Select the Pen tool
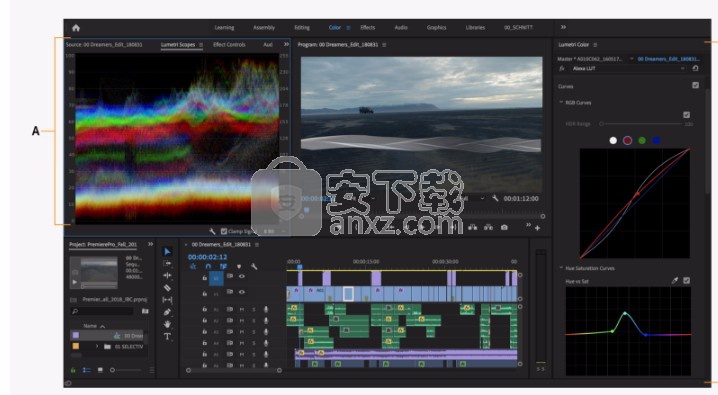This screenshot has width=718, height=395. click(x=167, y=312)
